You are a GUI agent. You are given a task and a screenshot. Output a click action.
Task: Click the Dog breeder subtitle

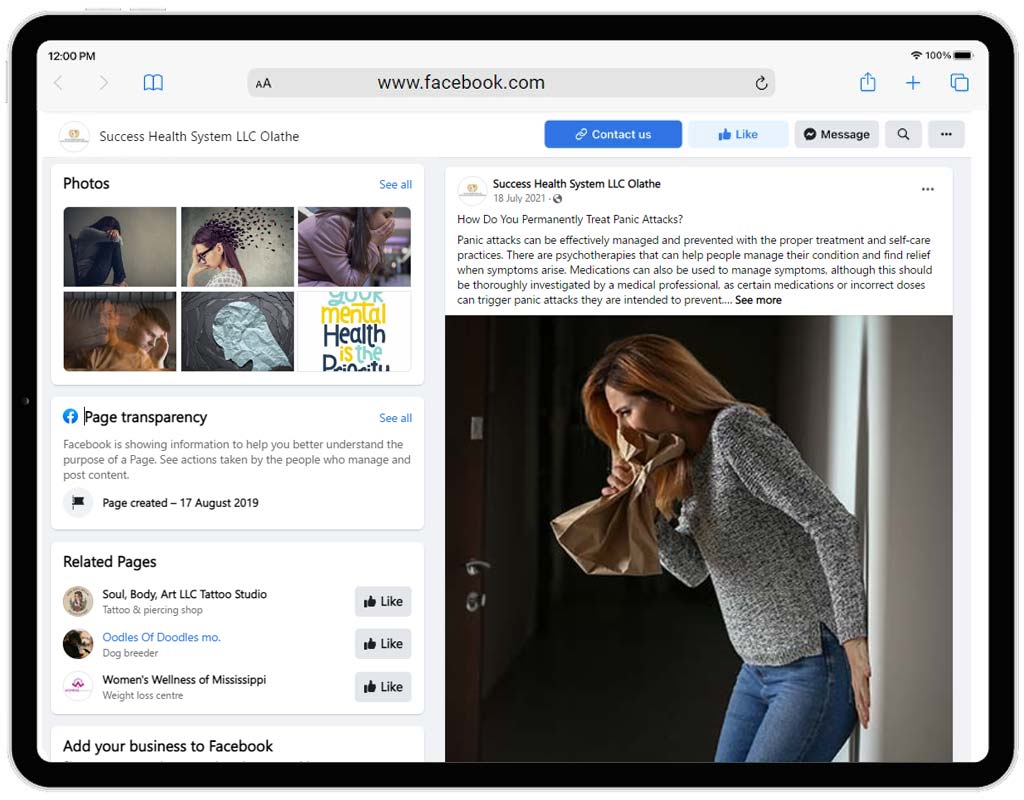pyautogui.click(x=130, y=653)
